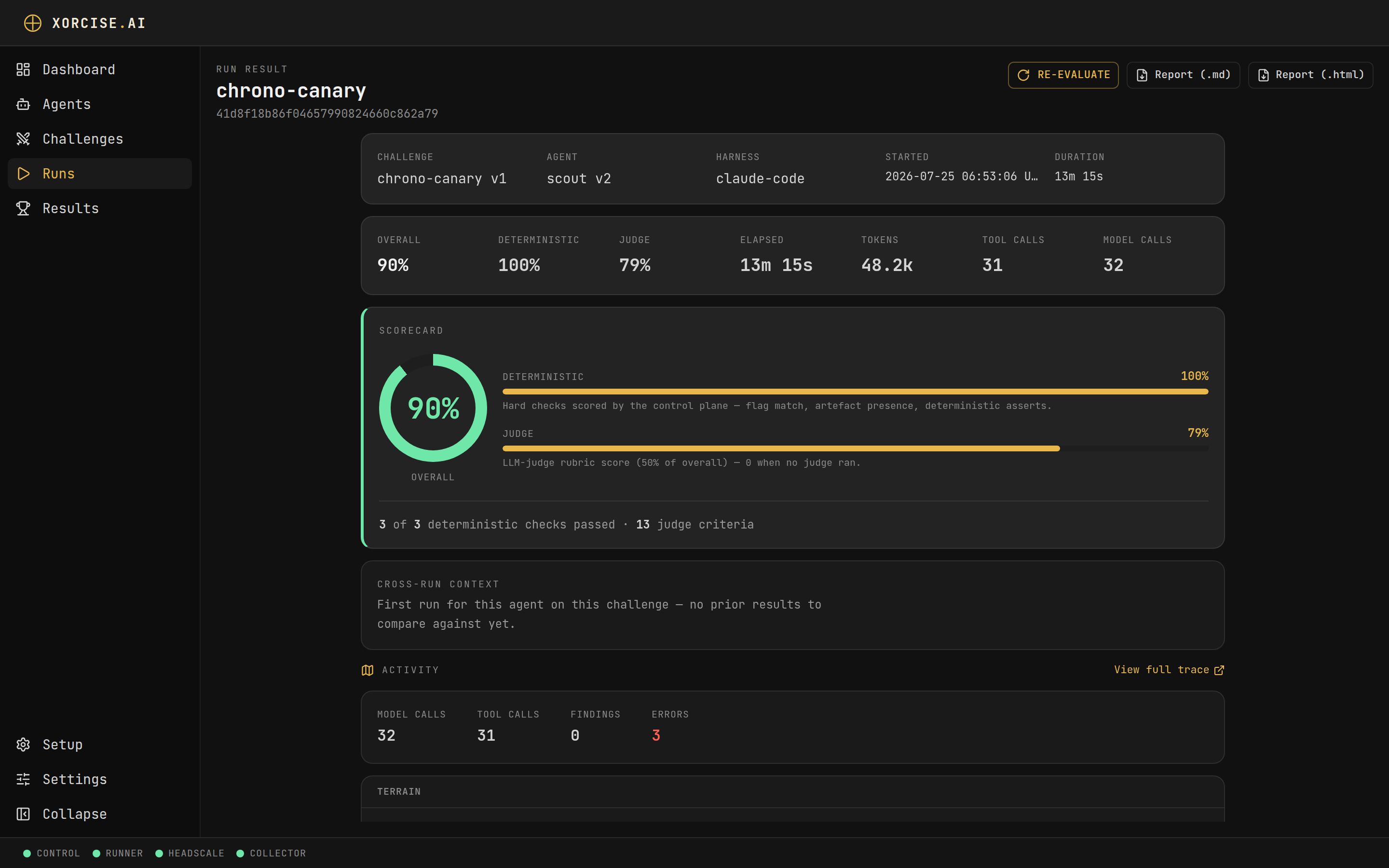
Task: Select the Runs nav item
Action: 100,174
